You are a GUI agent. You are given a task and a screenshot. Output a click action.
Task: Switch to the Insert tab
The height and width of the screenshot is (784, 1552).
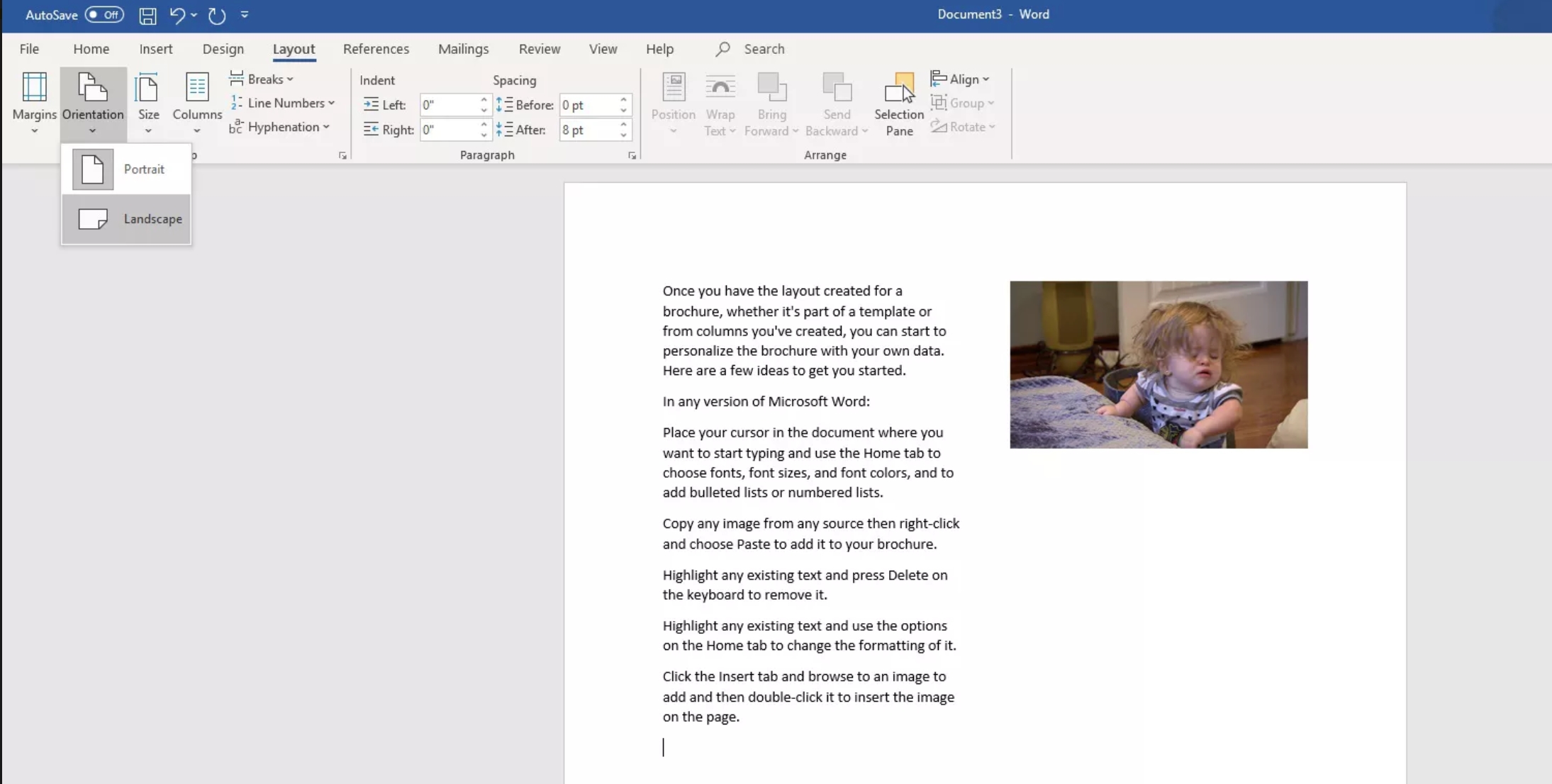(x=155, y=49)
